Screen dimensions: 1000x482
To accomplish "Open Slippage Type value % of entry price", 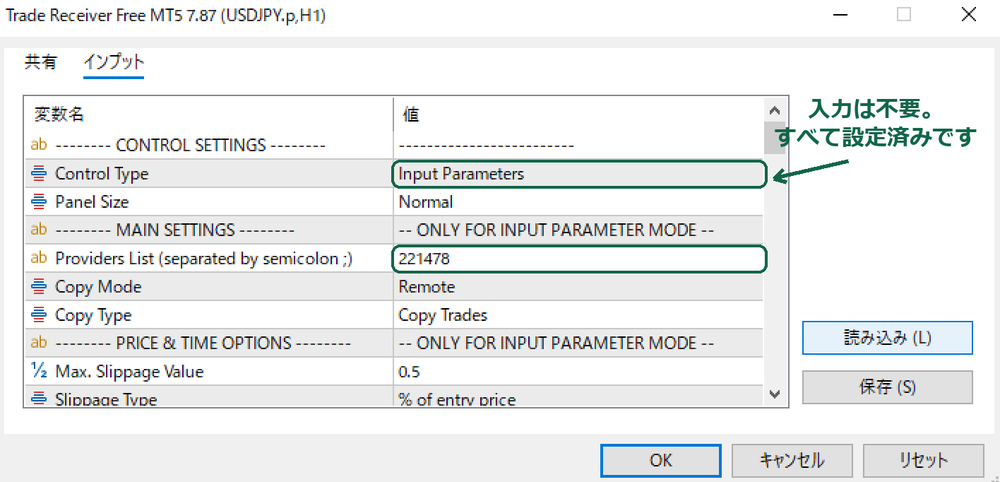I will tap(578, 398).
